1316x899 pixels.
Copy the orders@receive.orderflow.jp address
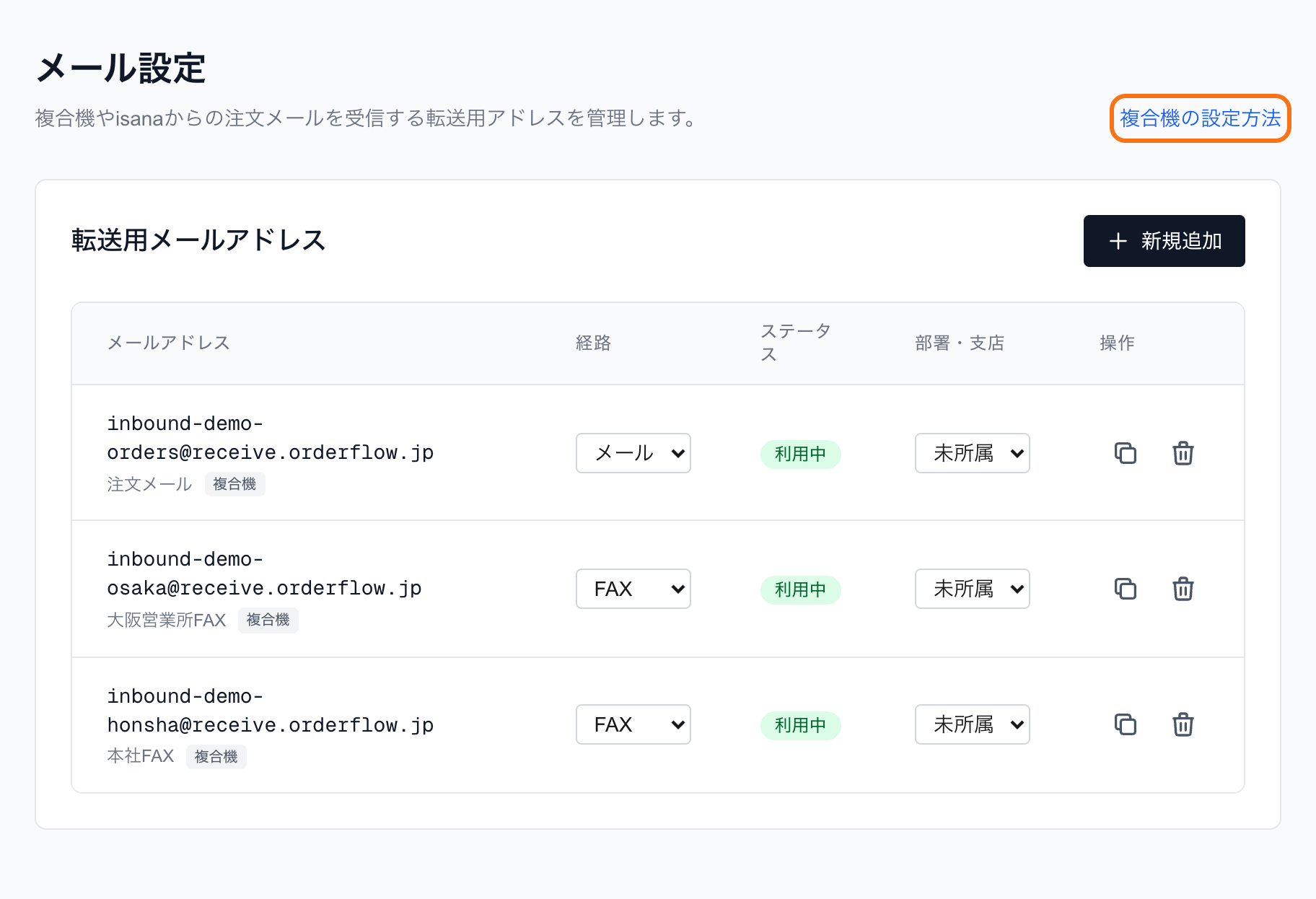tap(1126, 453)
